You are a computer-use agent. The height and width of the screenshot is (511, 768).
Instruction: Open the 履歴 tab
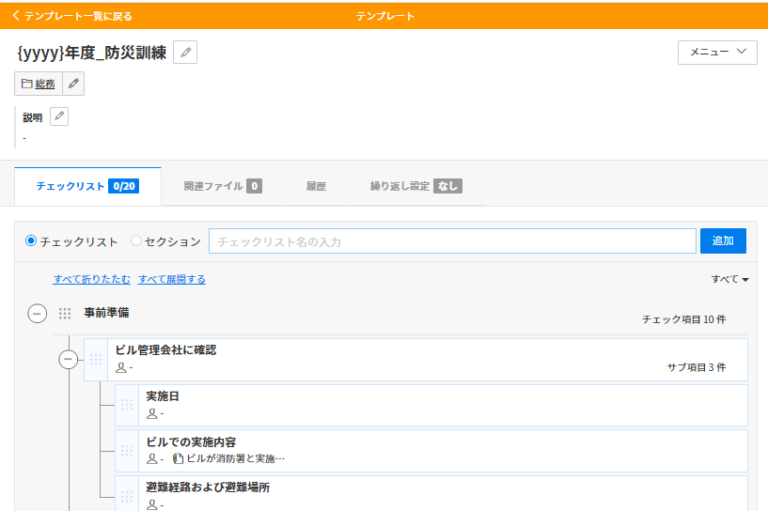[316, 186]
